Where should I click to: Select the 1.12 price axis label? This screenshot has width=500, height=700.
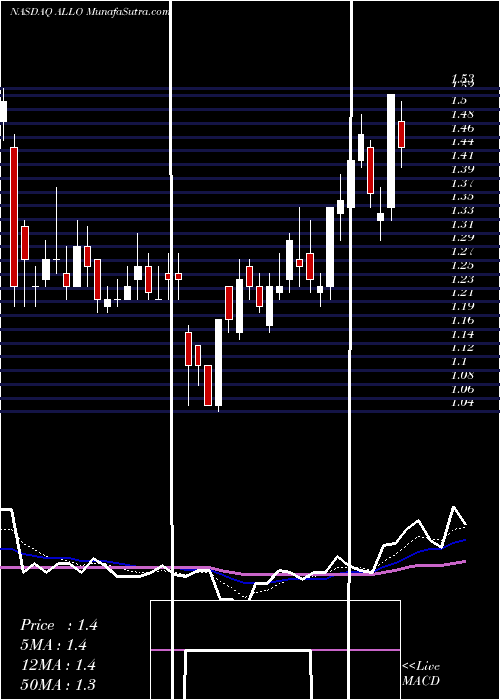click(x=463, y=347)
